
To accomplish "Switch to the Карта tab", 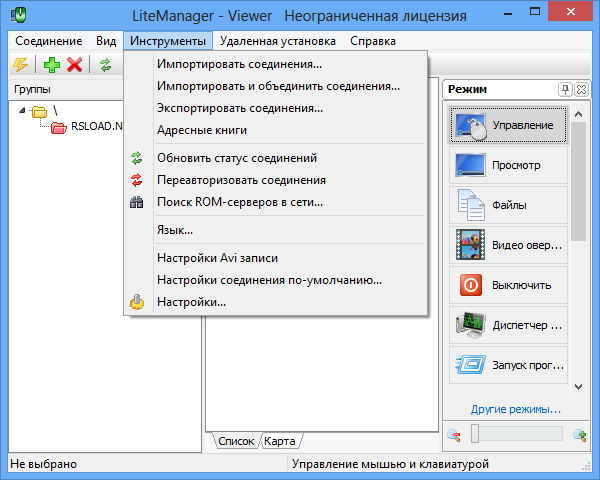I will pos(280,441).
